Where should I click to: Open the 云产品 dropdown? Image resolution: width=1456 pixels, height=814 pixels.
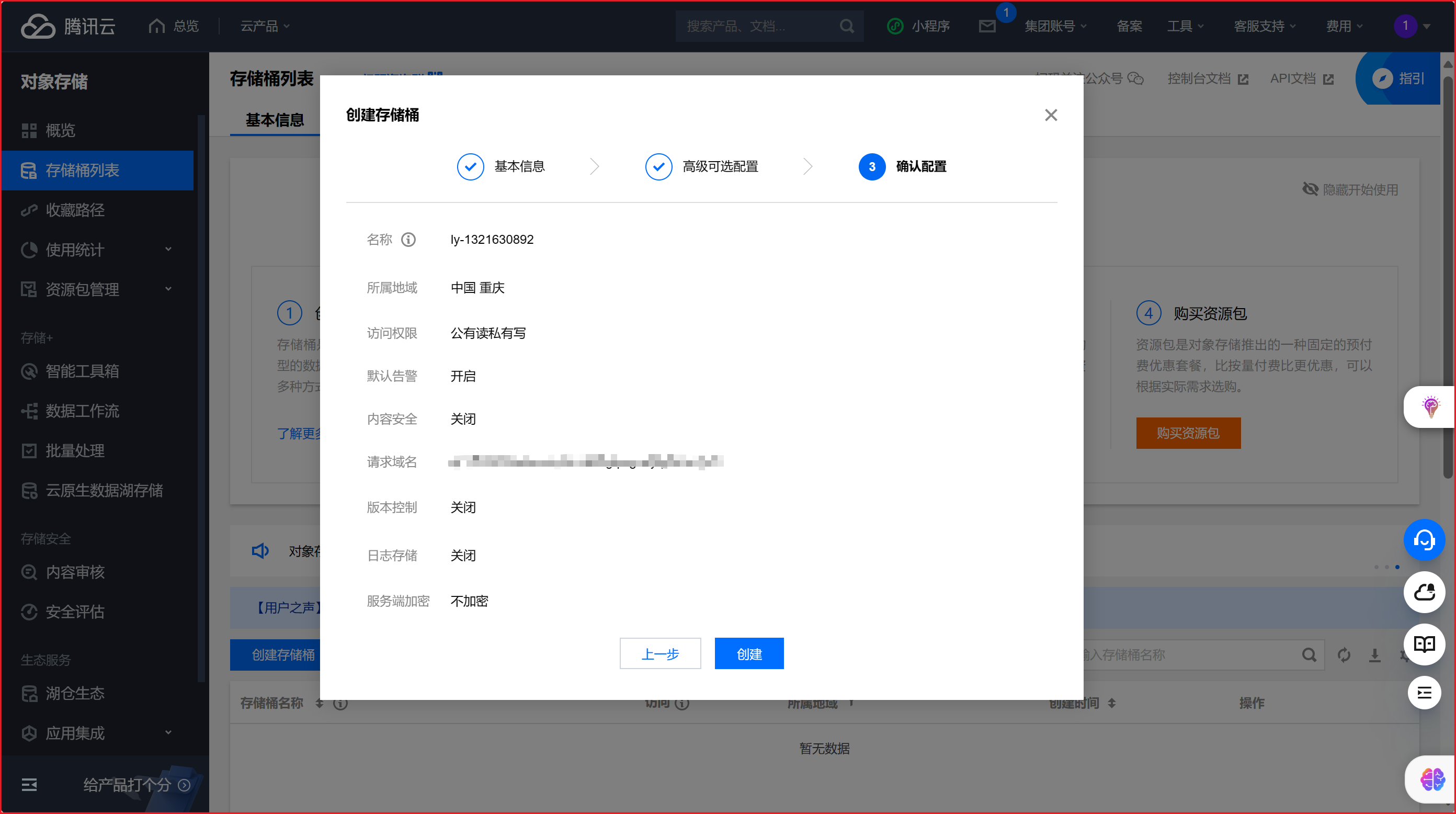click(265, 26)
